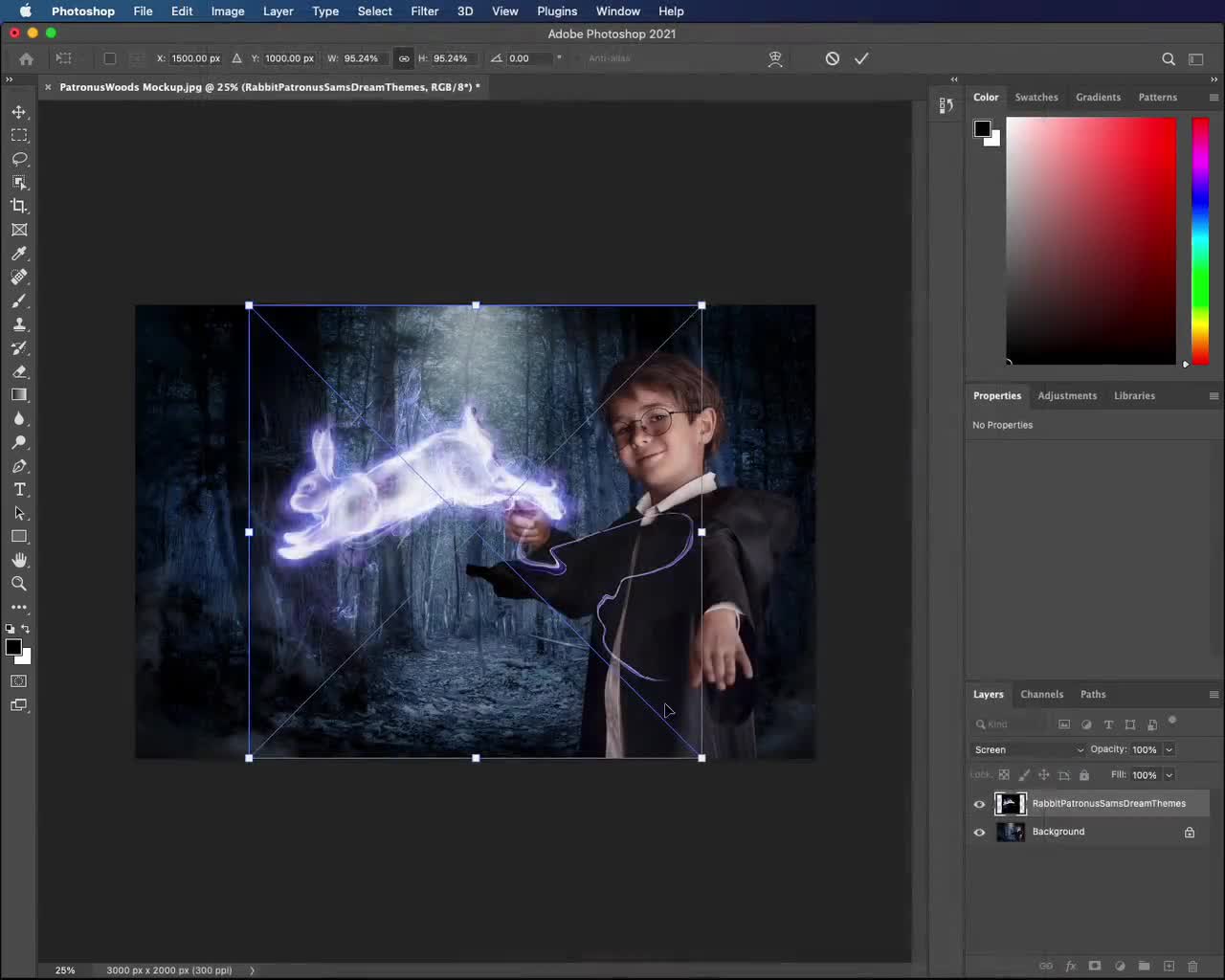Screen dimensions: 1225x980
Task: Expand the layer Fill dropdown arrow
Action: coord(1169,775)
